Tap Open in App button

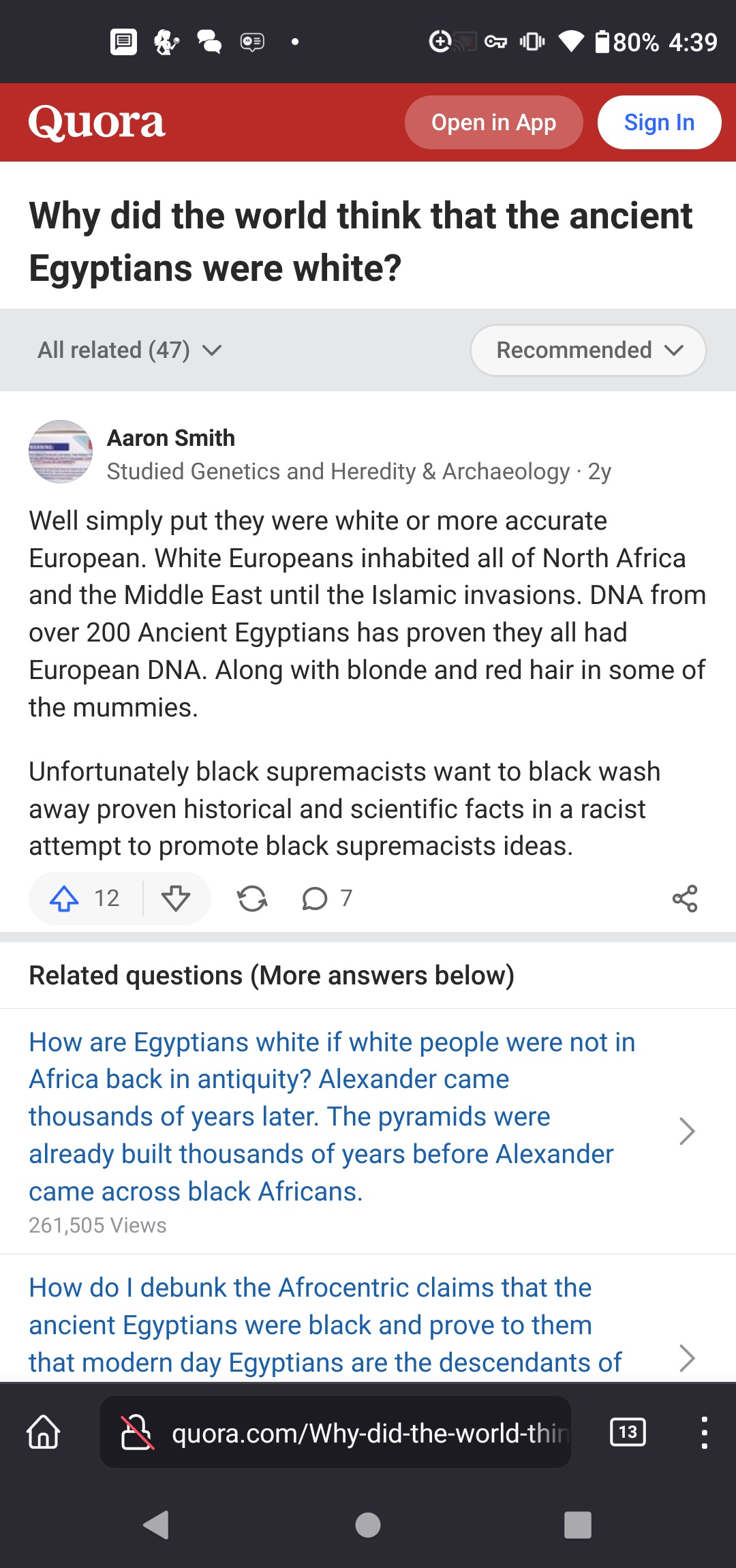[x=493, y=123]
